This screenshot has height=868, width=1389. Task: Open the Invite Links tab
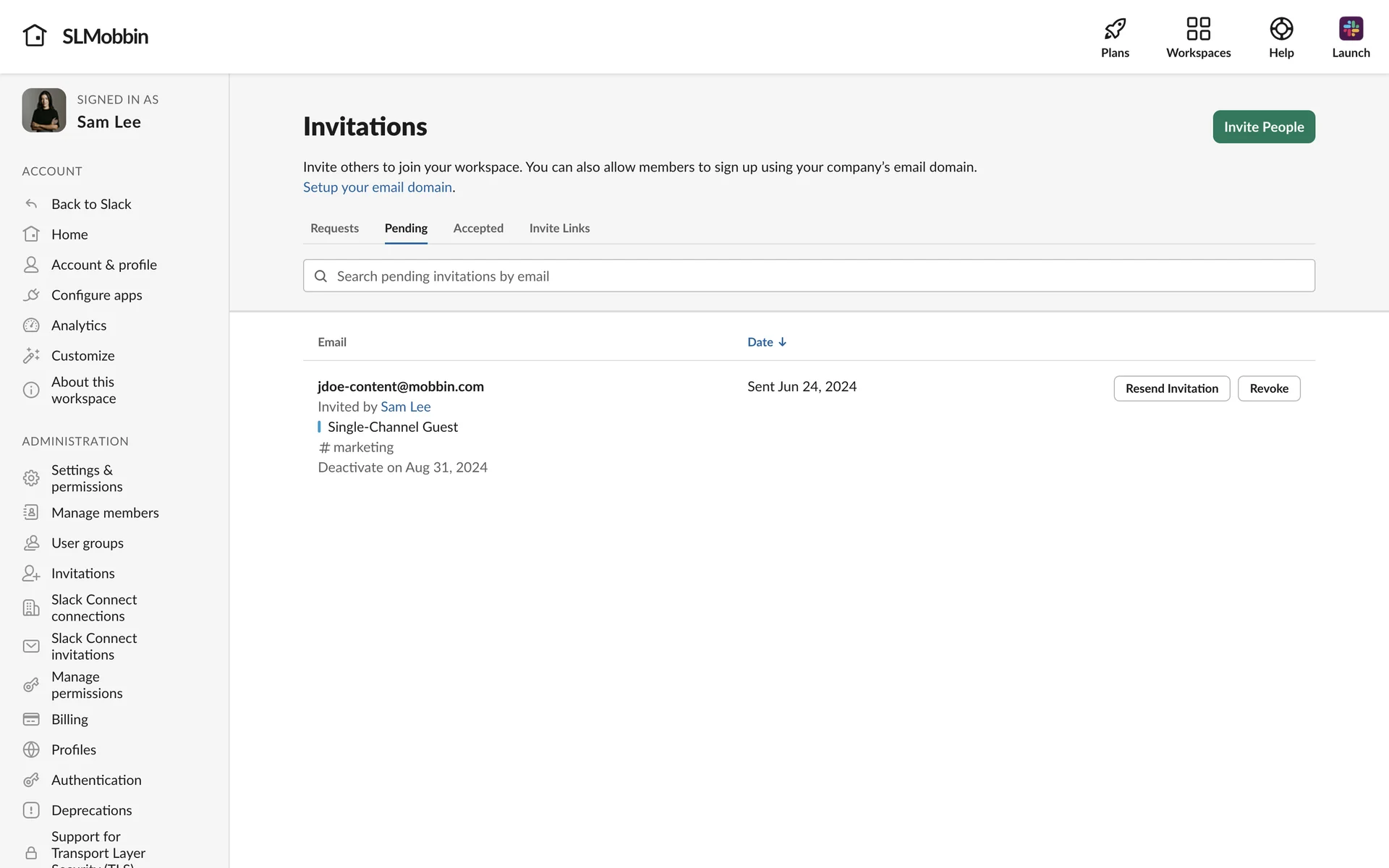[x=559, y=229]
